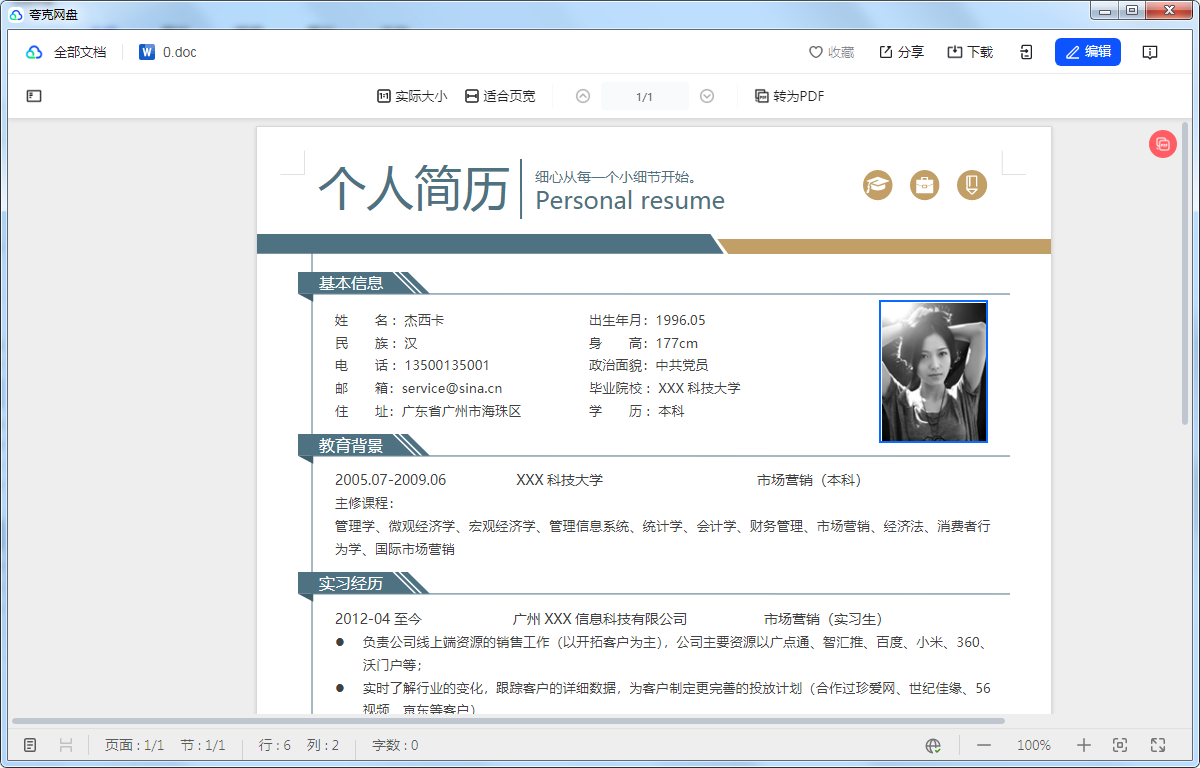Click the globe language icon in status bar
This screenshot has height=768, width=1200.
(933, 745)
